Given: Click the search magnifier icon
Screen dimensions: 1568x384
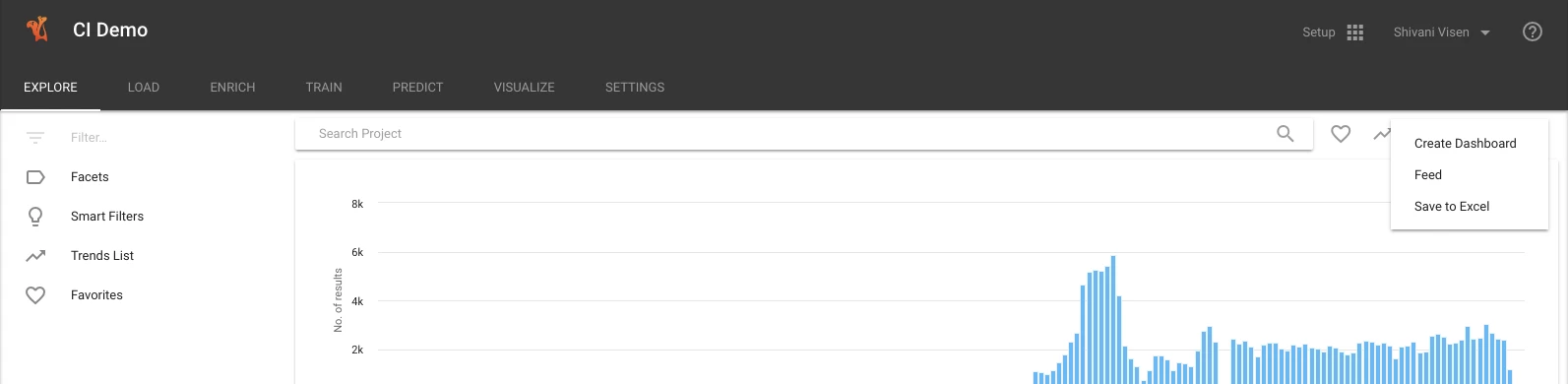Looking at the screenshot, I should coord(1285,134).
